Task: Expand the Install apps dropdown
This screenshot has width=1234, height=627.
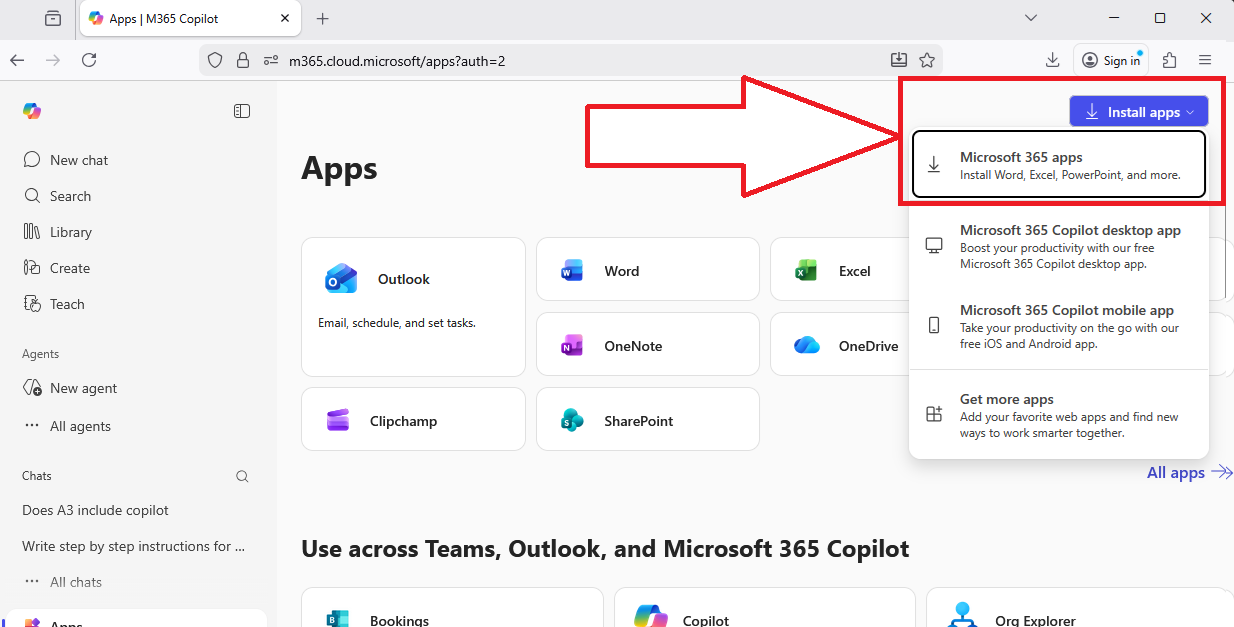Action: click(1138, 110)
